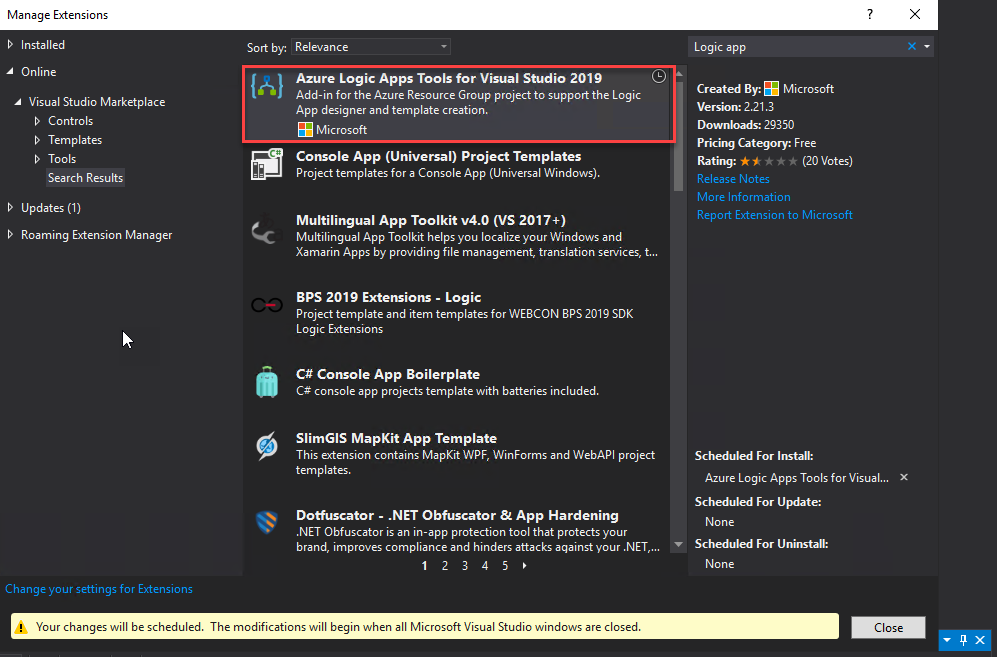Remove Azure Logic Apps Tools from scheduled install
Screen dimensions: 997x657
[904, 478]
